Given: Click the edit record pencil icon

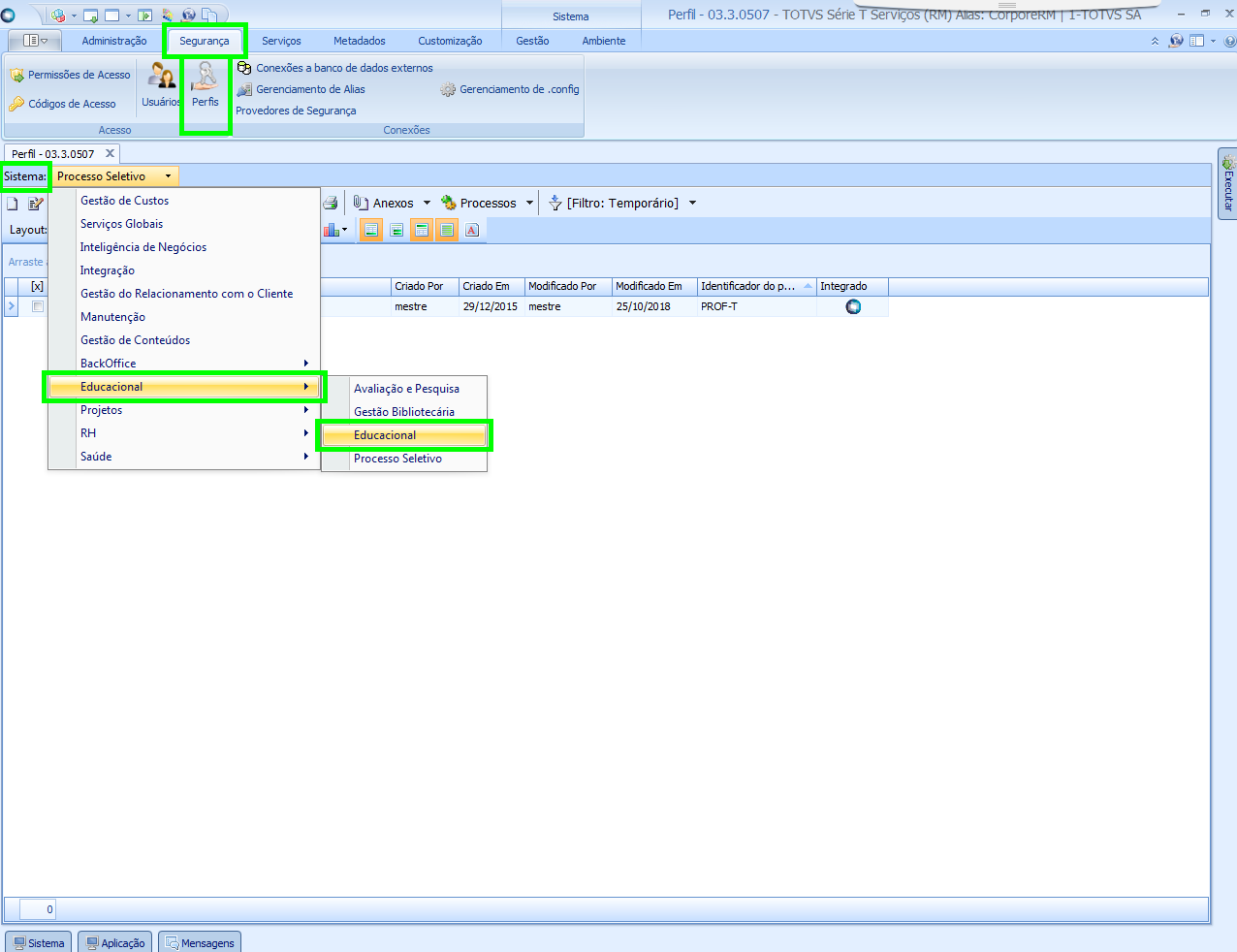Looking at the screenshot, I should click(36, 204).
